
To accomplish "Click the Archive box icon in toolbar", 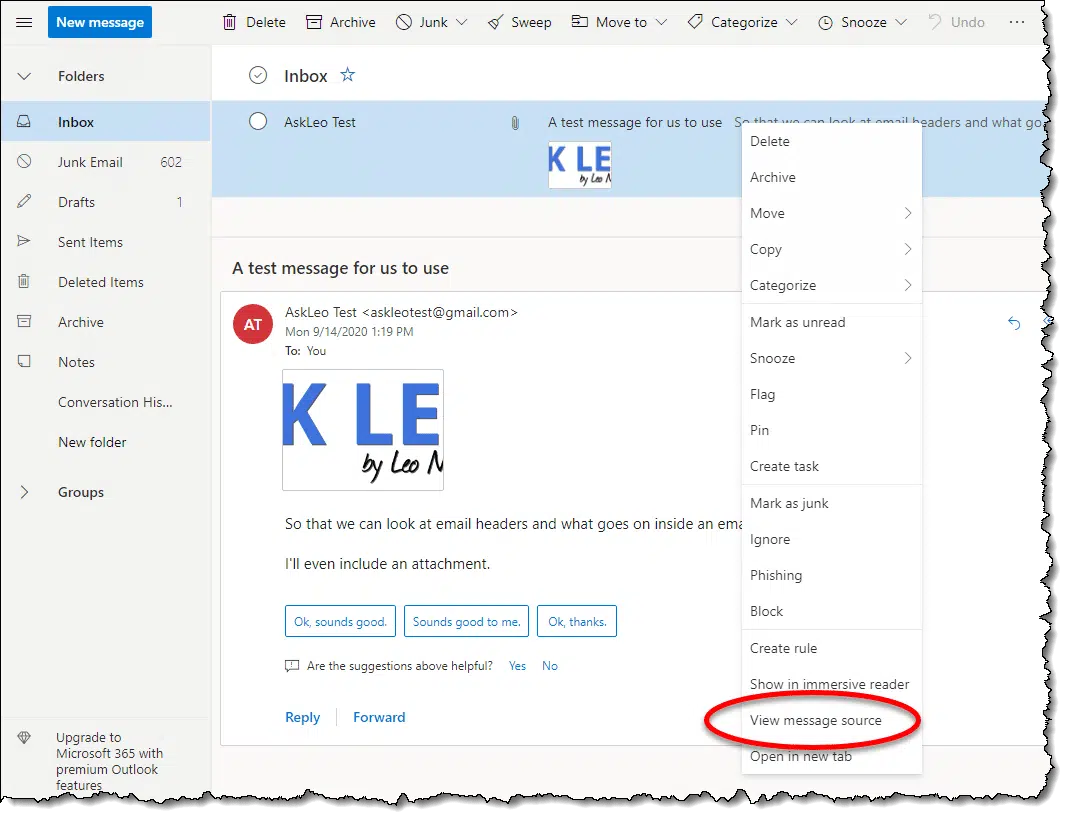I will click(314, 23).
